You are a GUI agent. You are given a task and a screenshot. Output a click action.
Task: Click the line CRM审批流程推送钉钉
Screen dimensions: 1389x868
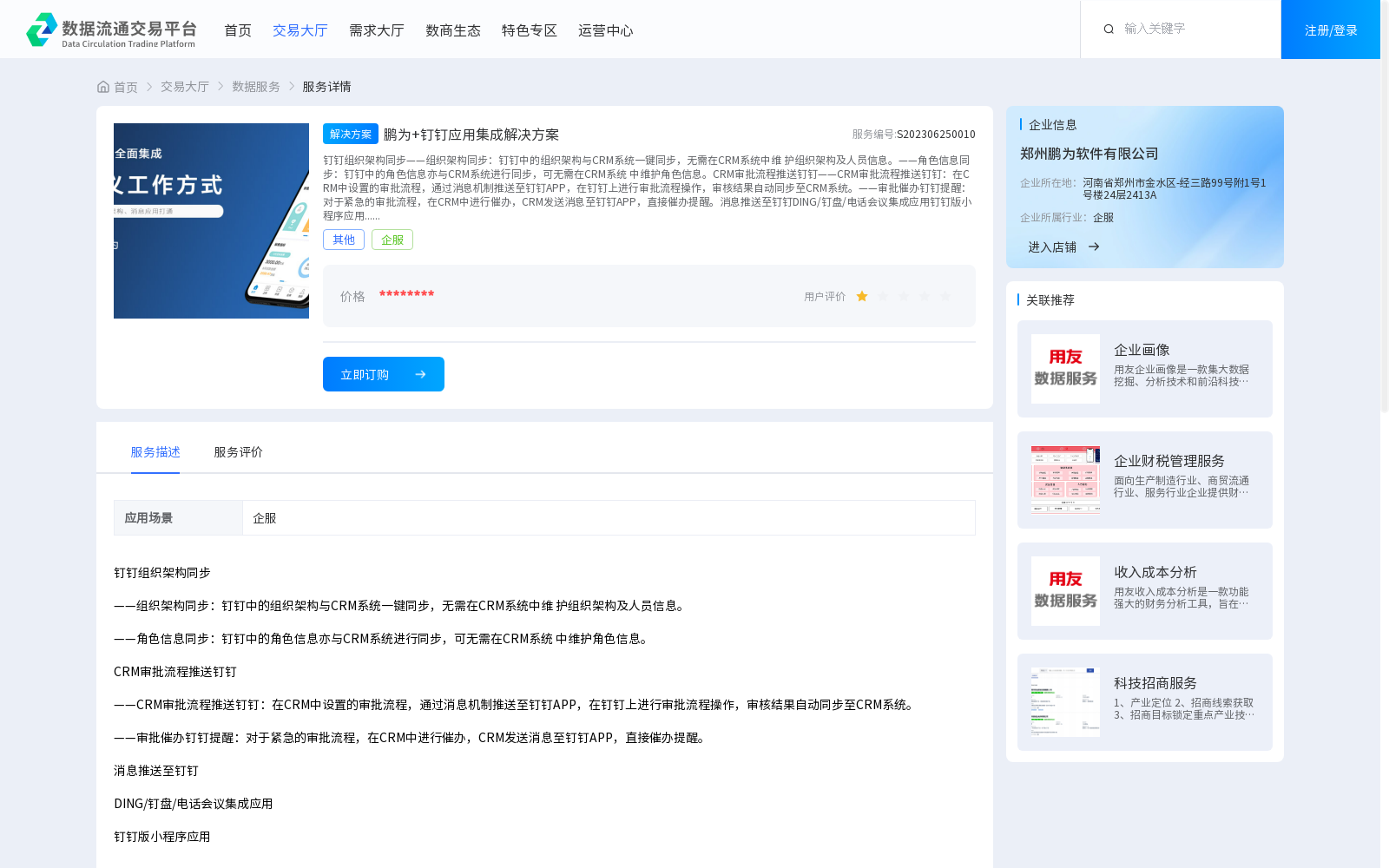click(x=175, y=672)
